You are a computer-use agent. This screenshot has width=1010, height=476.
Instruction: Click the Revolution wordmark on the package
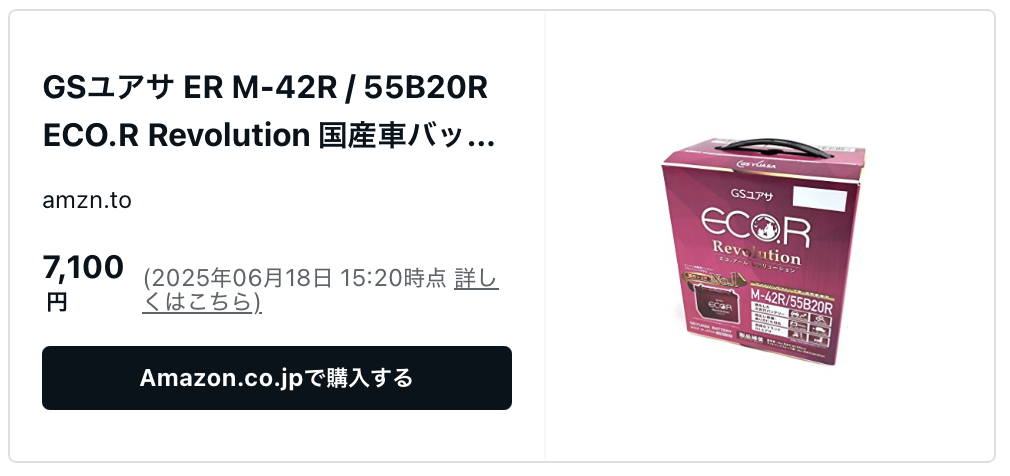756,252
